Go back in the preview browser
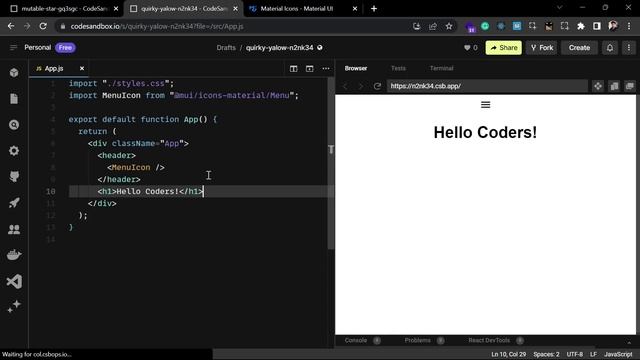This screenshot has height=360, width=640. (x=346, y=86)
